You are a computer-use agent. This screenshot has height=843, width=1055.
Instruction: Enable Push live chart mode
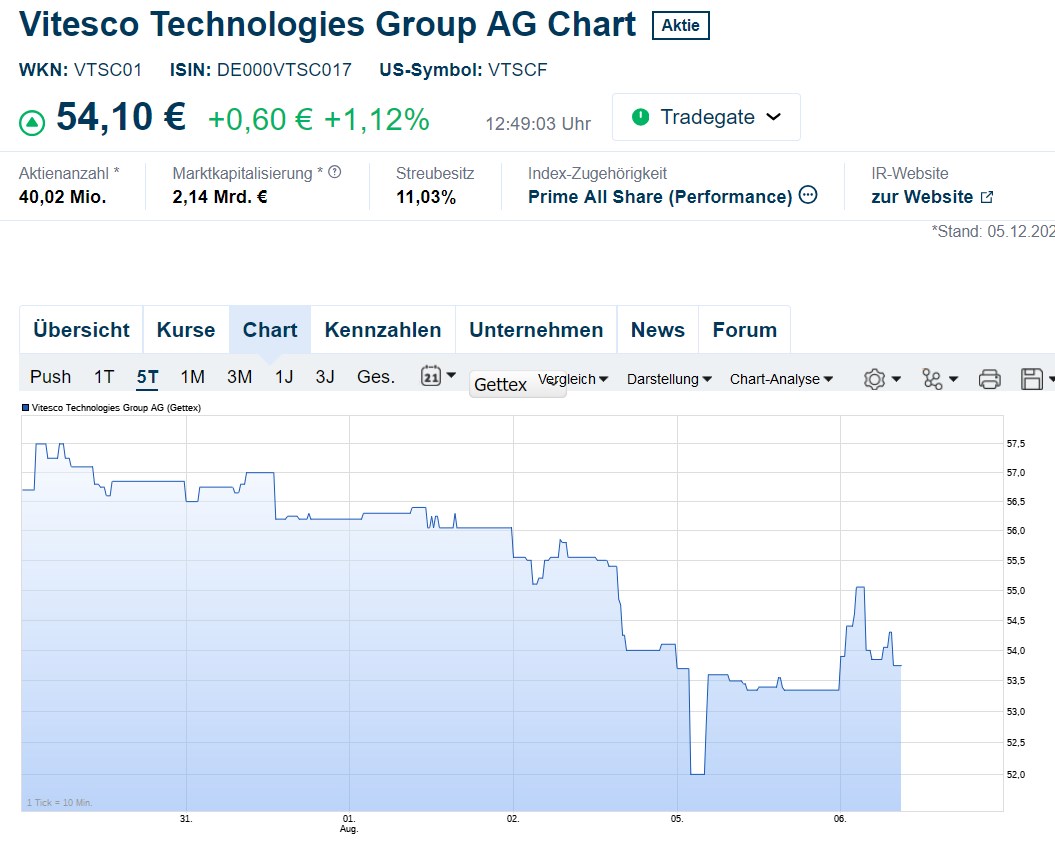[x=50, y=377]
